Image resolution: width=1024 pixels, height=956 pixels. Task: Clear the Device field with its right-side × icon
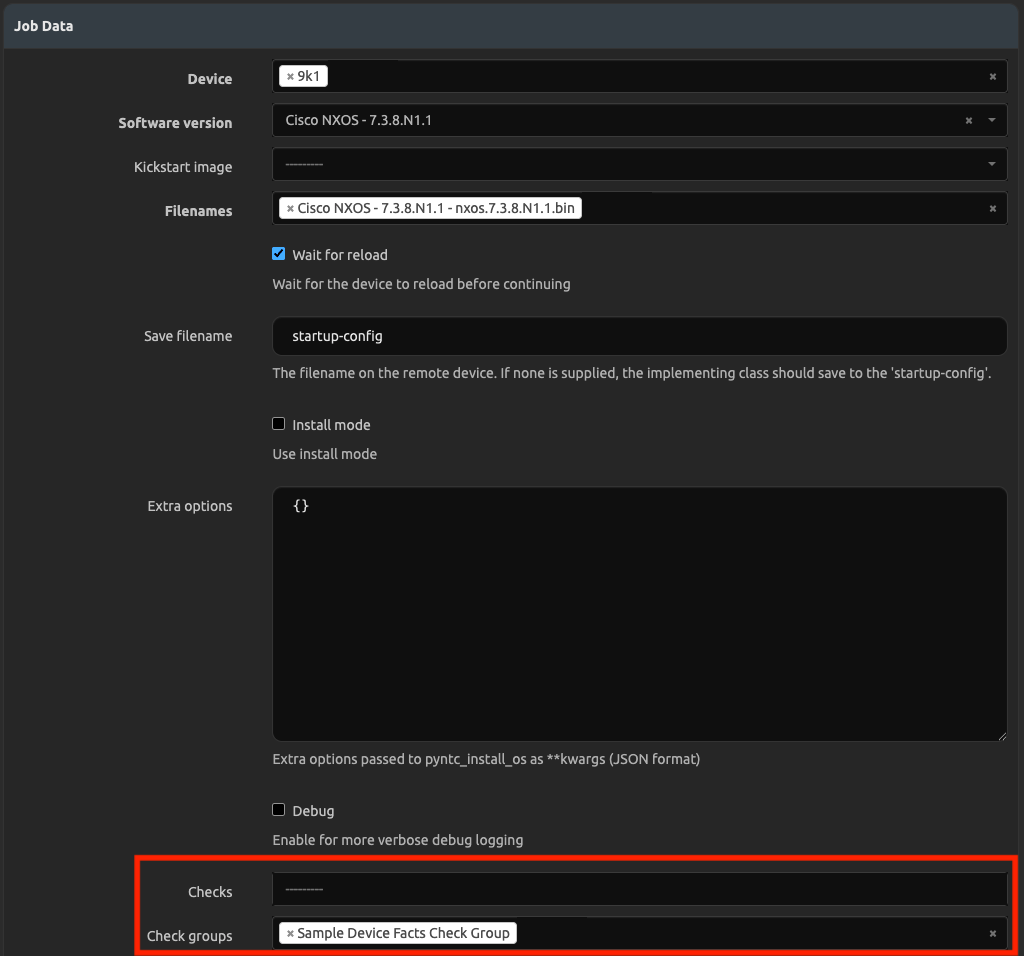tap(992, 75)
